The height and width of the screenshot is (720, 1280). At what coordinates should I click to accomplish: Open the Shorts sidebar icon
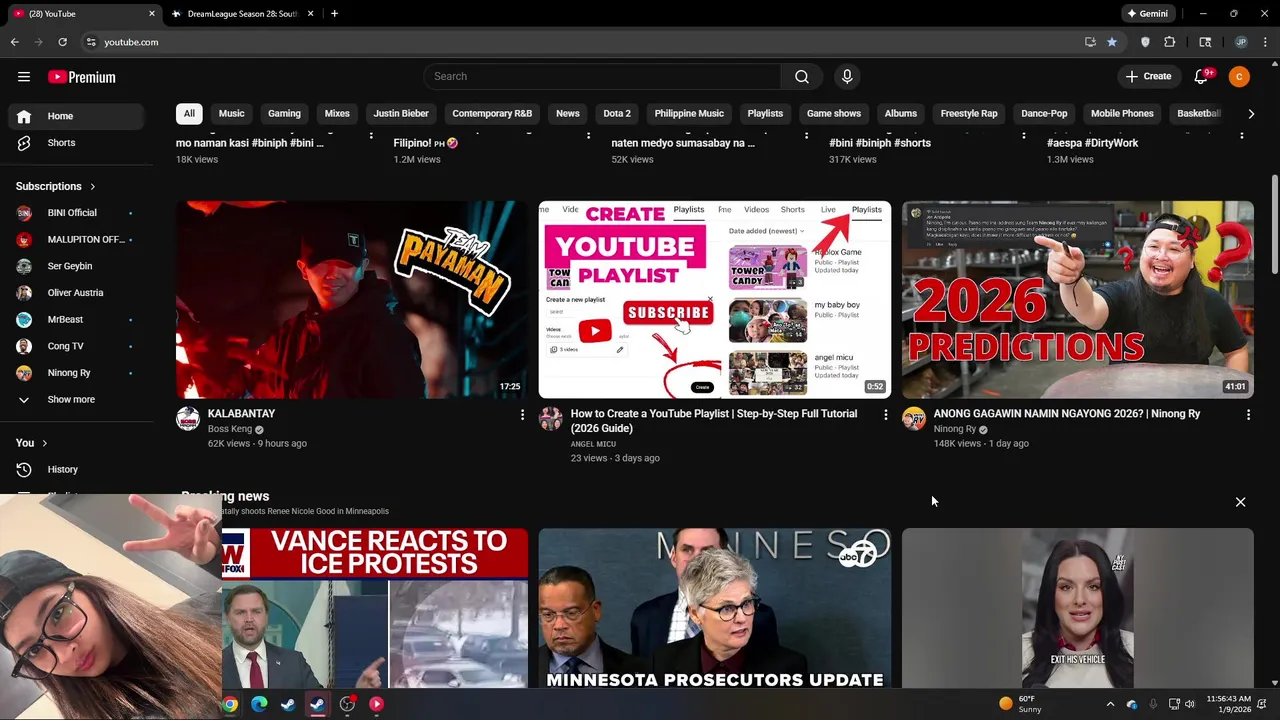[24, 143]
